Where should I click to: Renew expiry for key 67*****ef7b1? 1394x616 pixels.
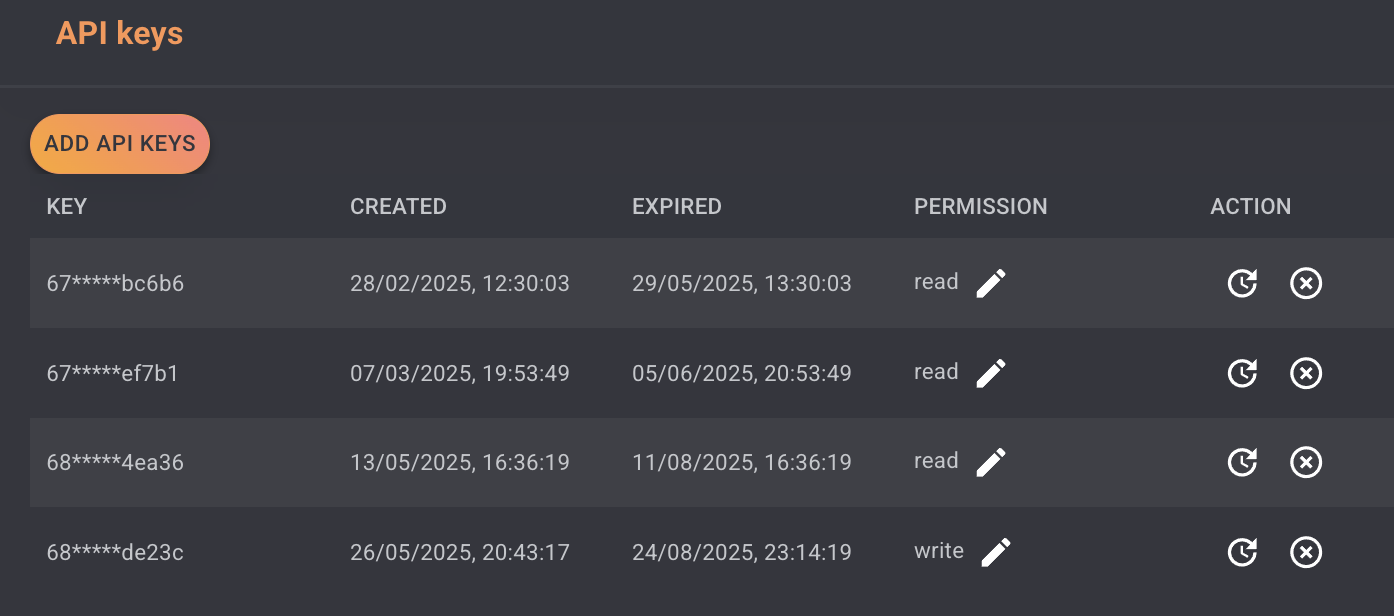click(x=1242, y=374)
